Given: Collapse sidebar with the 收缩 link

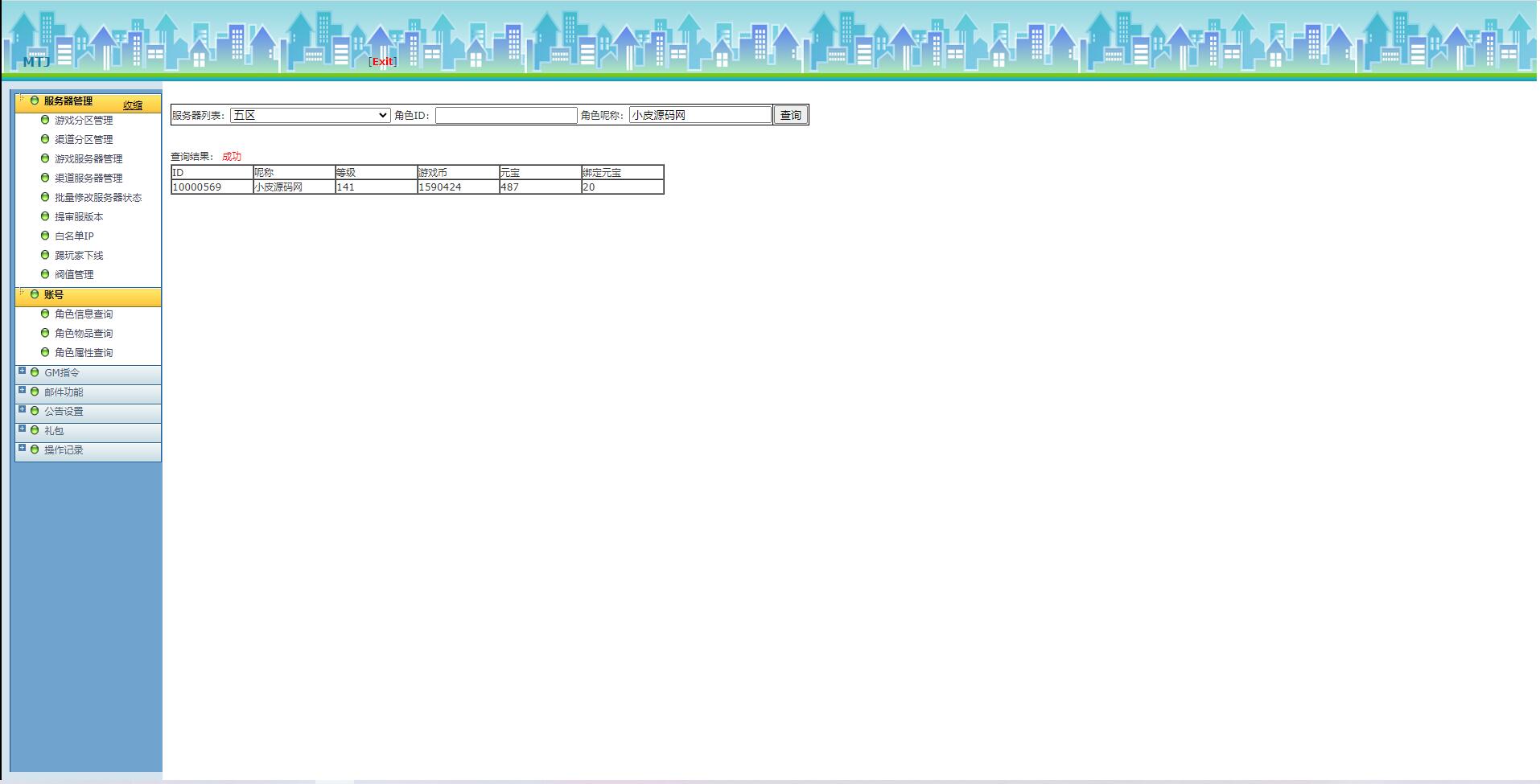Looking at the screenshot, I should [133, 105].
